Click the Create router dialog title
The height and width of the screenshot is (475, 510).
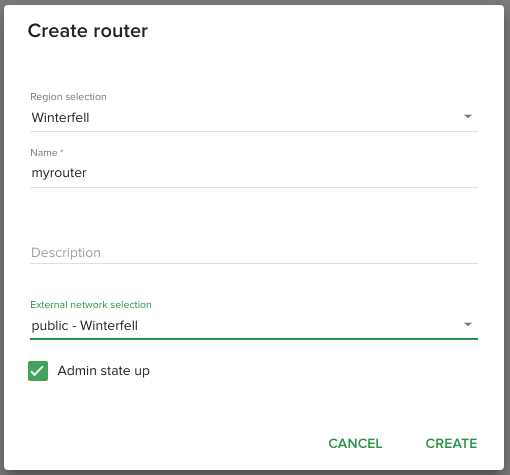[x=88, y=31]
